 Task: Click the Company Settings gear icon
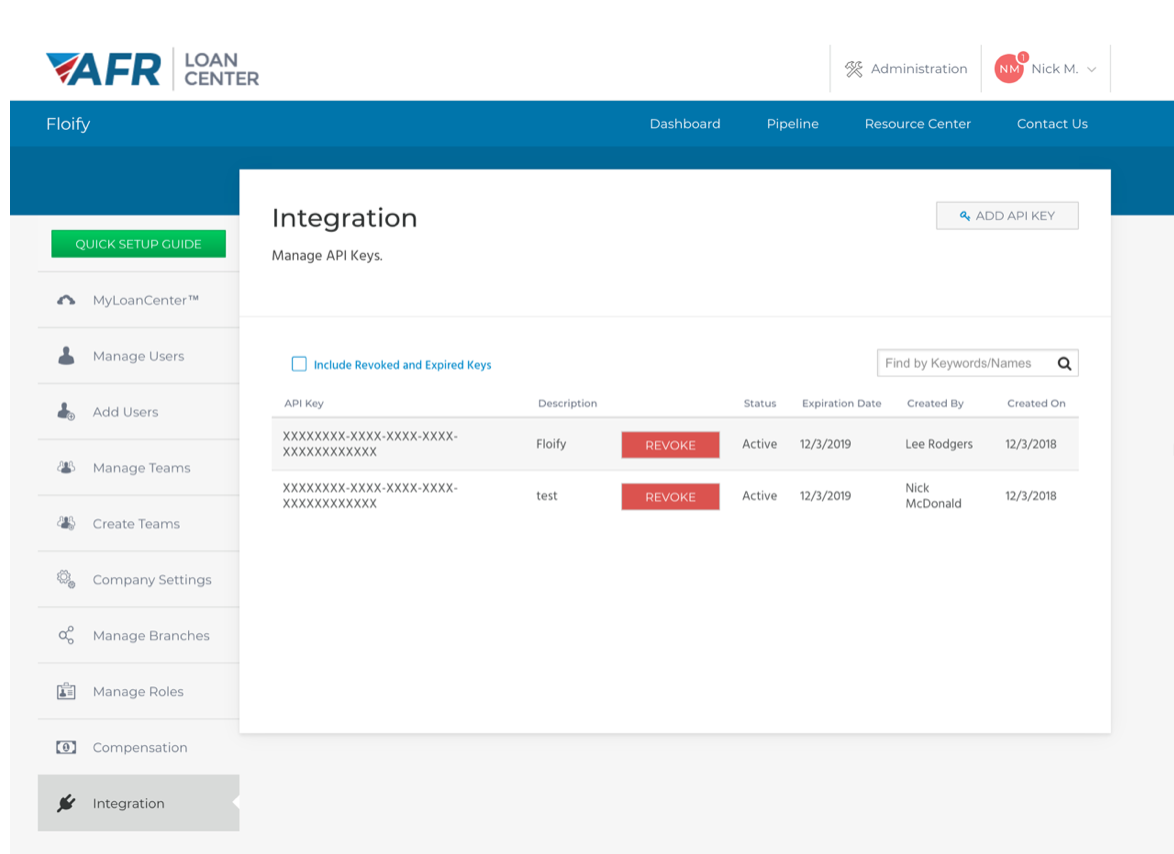(x=66, y=579)
